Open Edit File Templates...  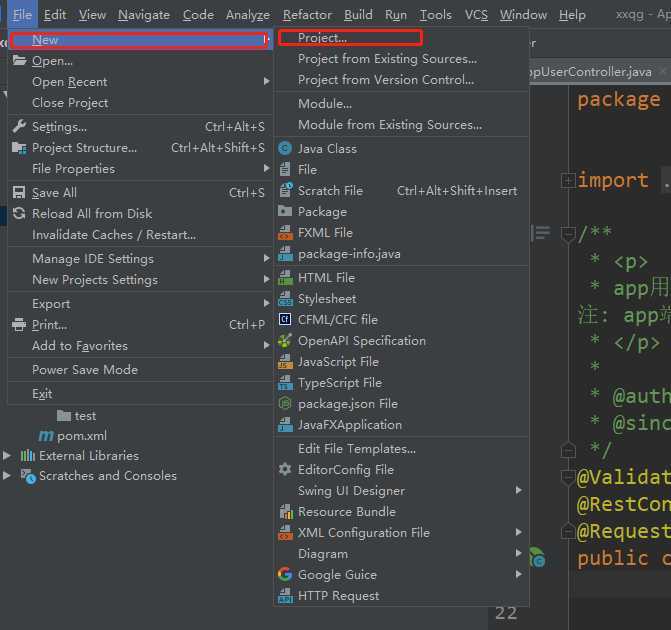(x=357, y=449)
